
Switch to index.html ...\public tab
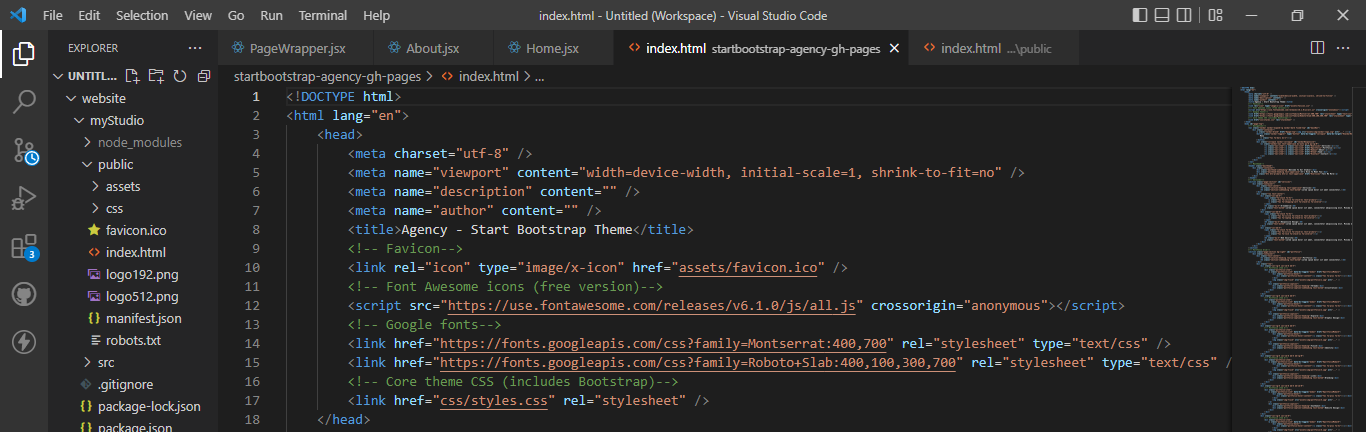[x=995, y=48]
